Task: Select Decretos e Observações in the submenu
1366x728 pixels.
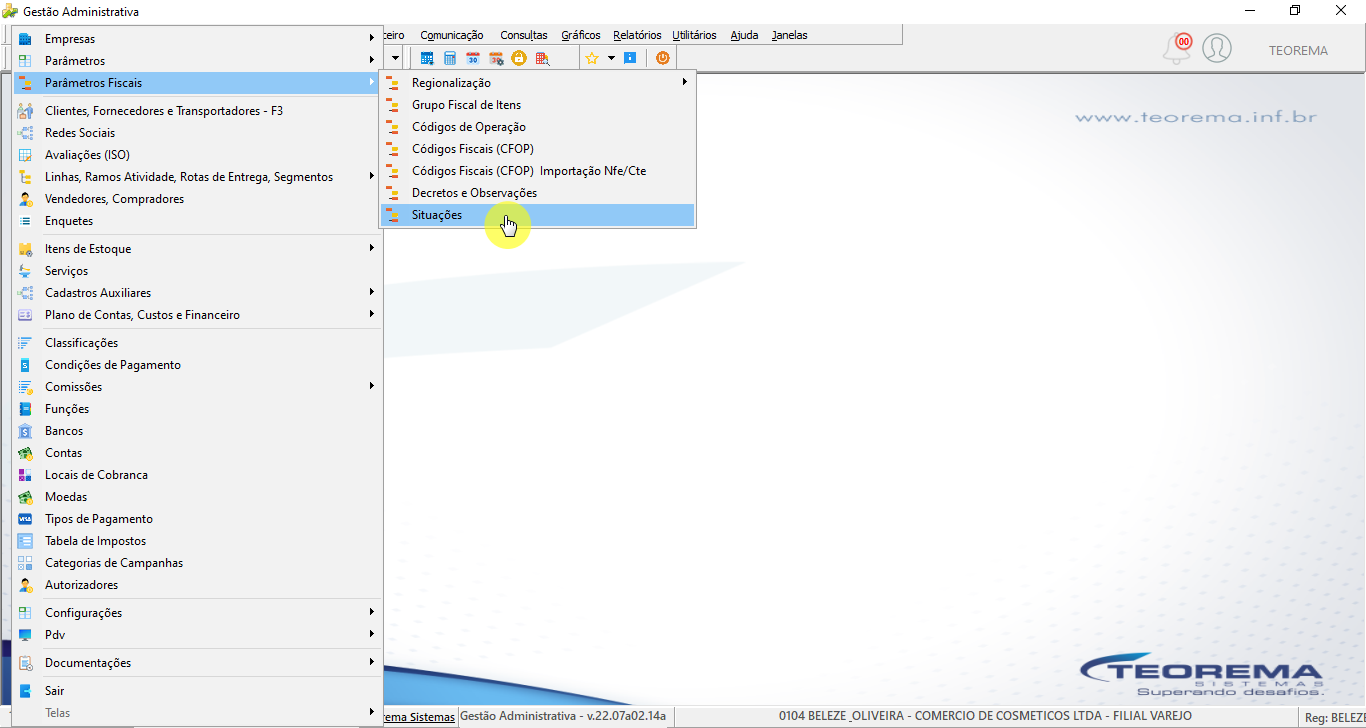Action: (537, 193)
